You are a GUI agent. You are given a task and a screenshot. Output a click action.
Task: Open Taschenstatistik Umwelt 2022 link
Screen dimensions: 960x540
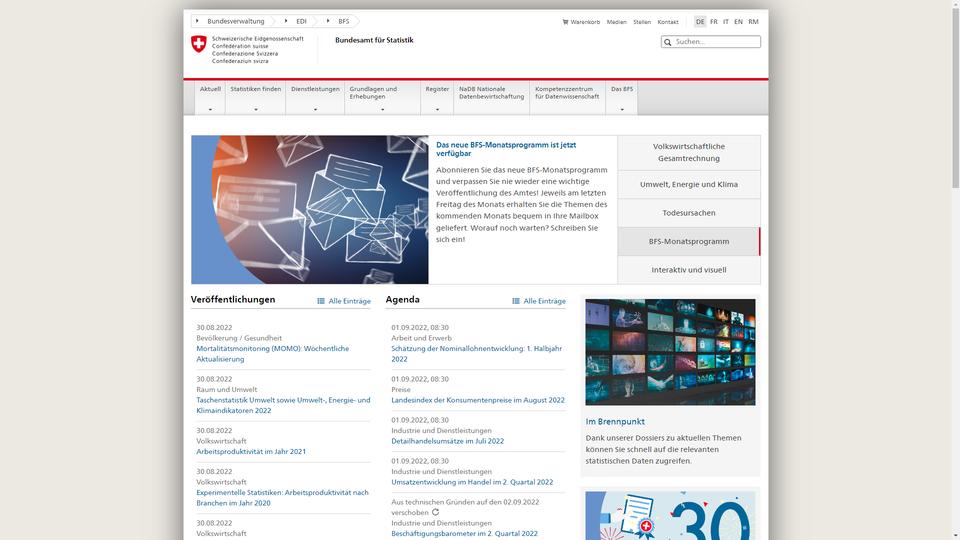(283, 405)
